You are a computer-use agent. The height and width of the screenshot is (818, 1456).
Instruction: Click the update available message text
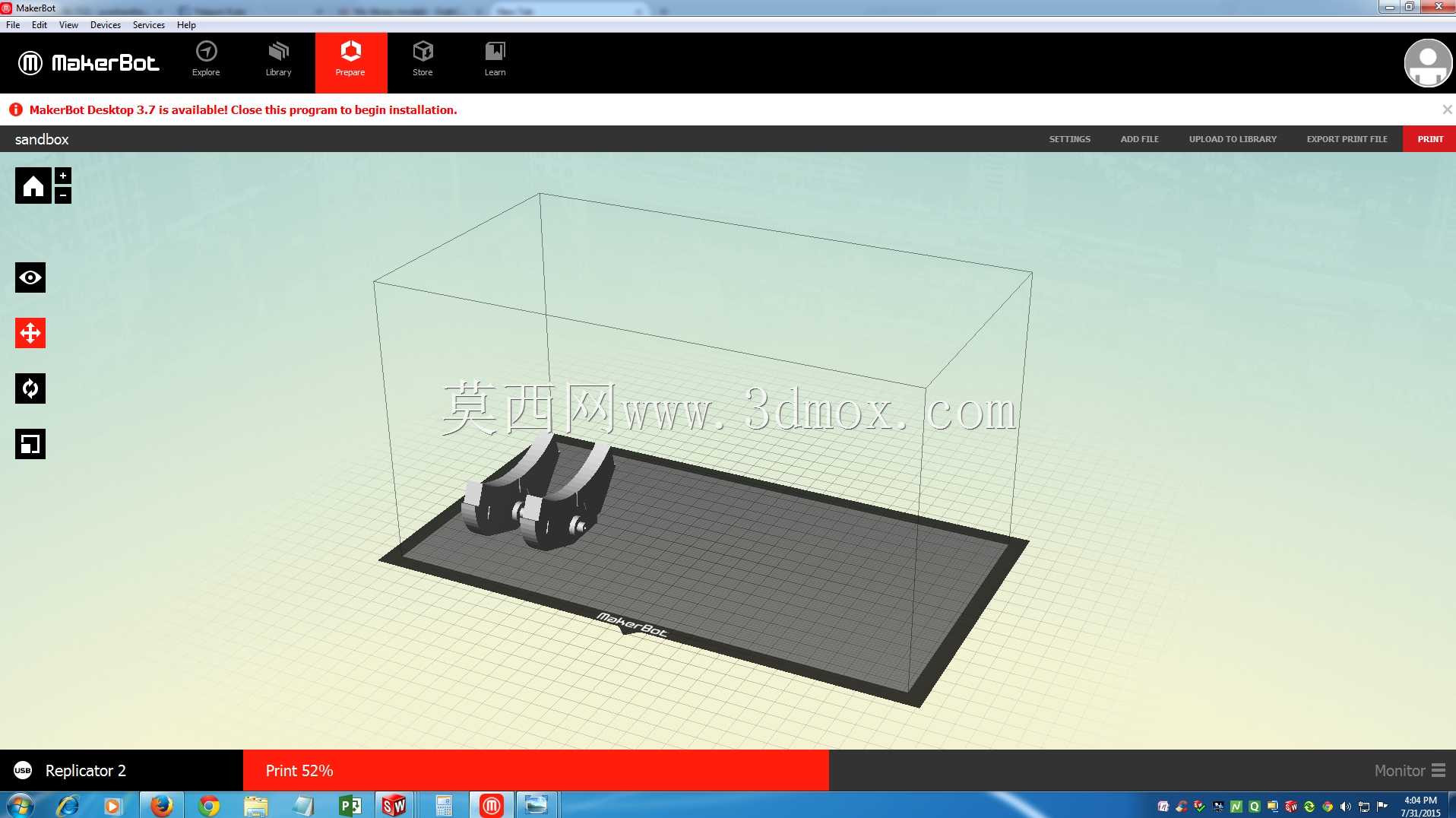(x=243, y=109)
